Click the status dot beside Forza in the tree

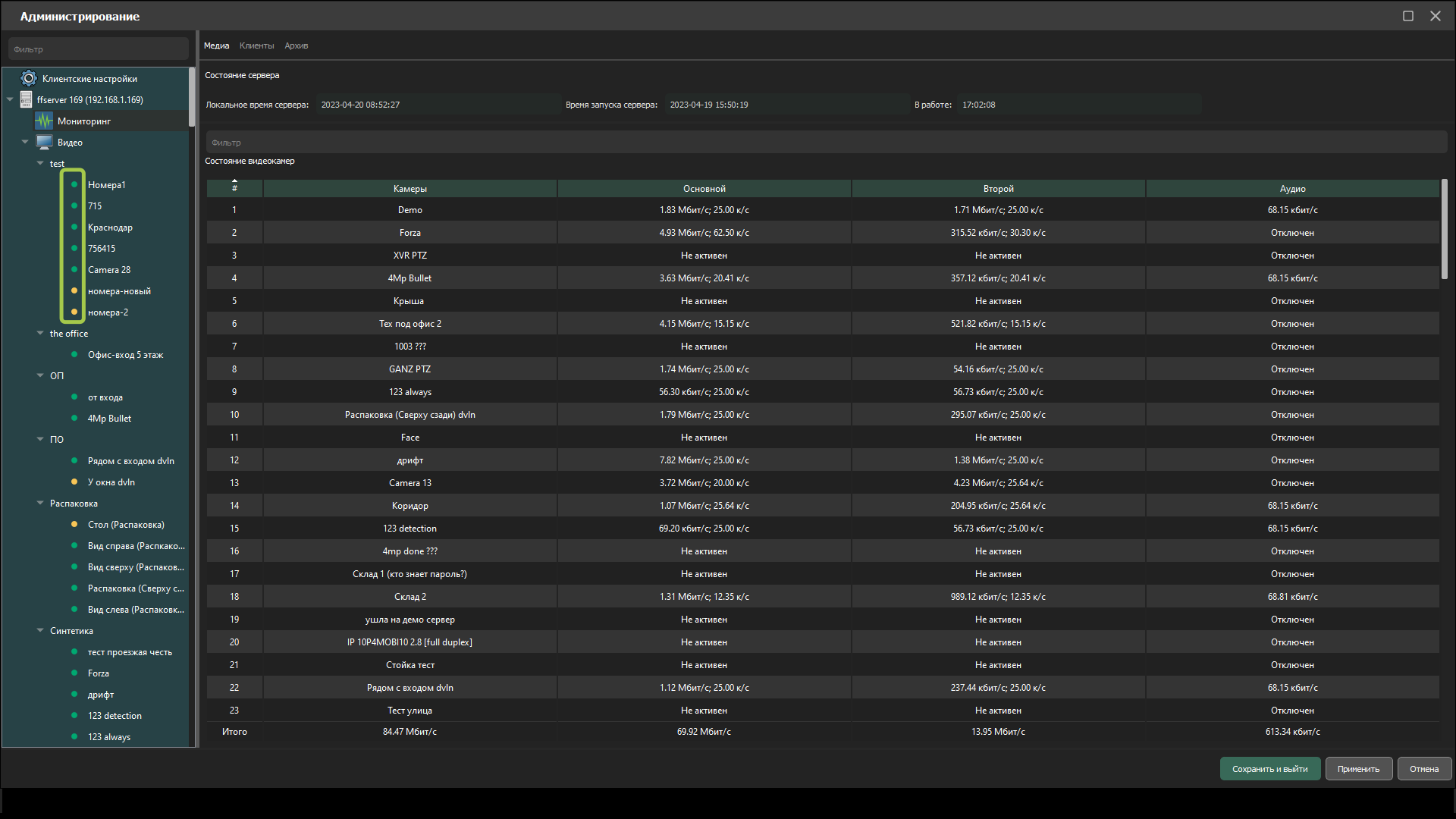pyautogui.click(x=74, y=673)
